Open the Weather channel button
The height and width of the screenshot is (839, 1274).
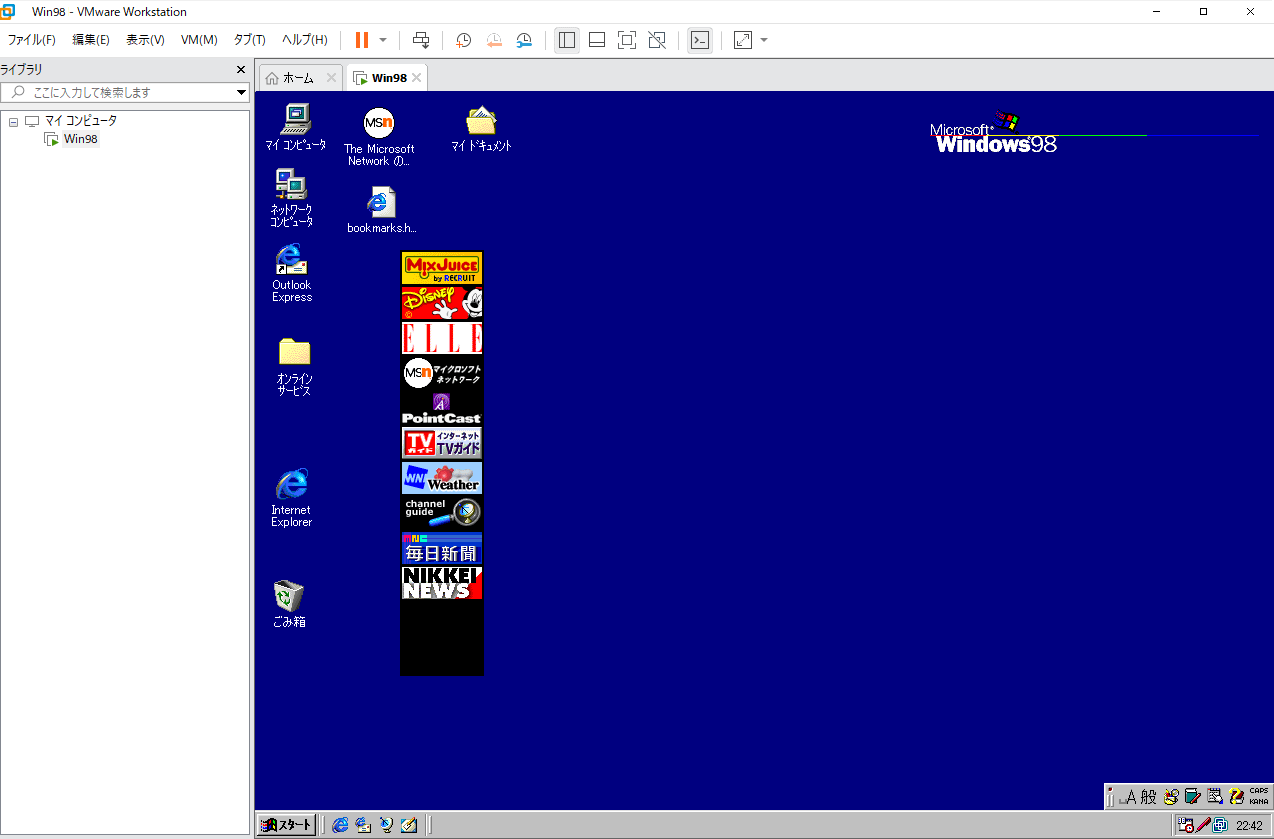pyautogui.click(x=442, y=478)
